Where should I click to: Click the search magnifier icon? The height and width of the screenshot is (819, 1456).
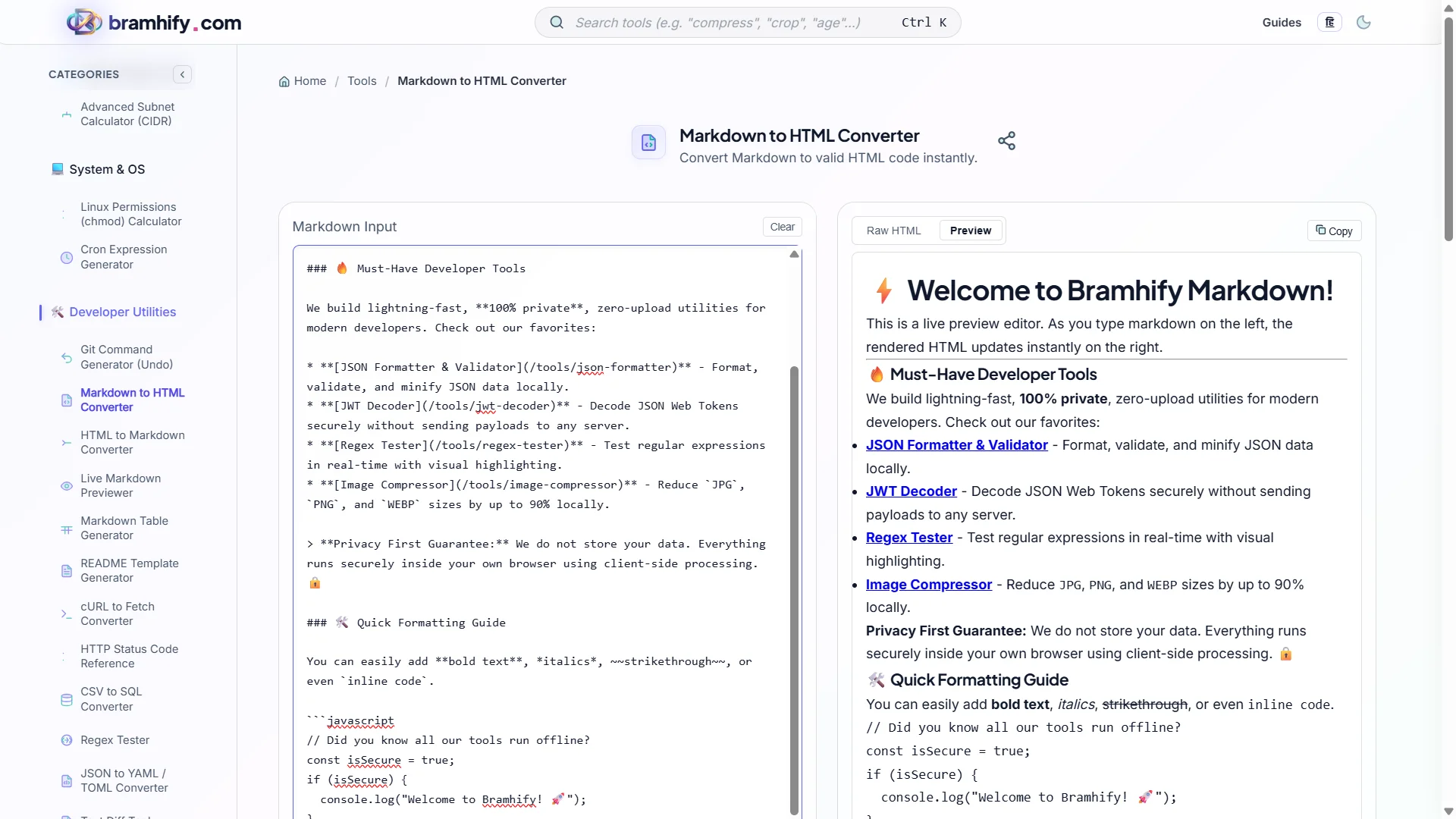pos(557,23)
